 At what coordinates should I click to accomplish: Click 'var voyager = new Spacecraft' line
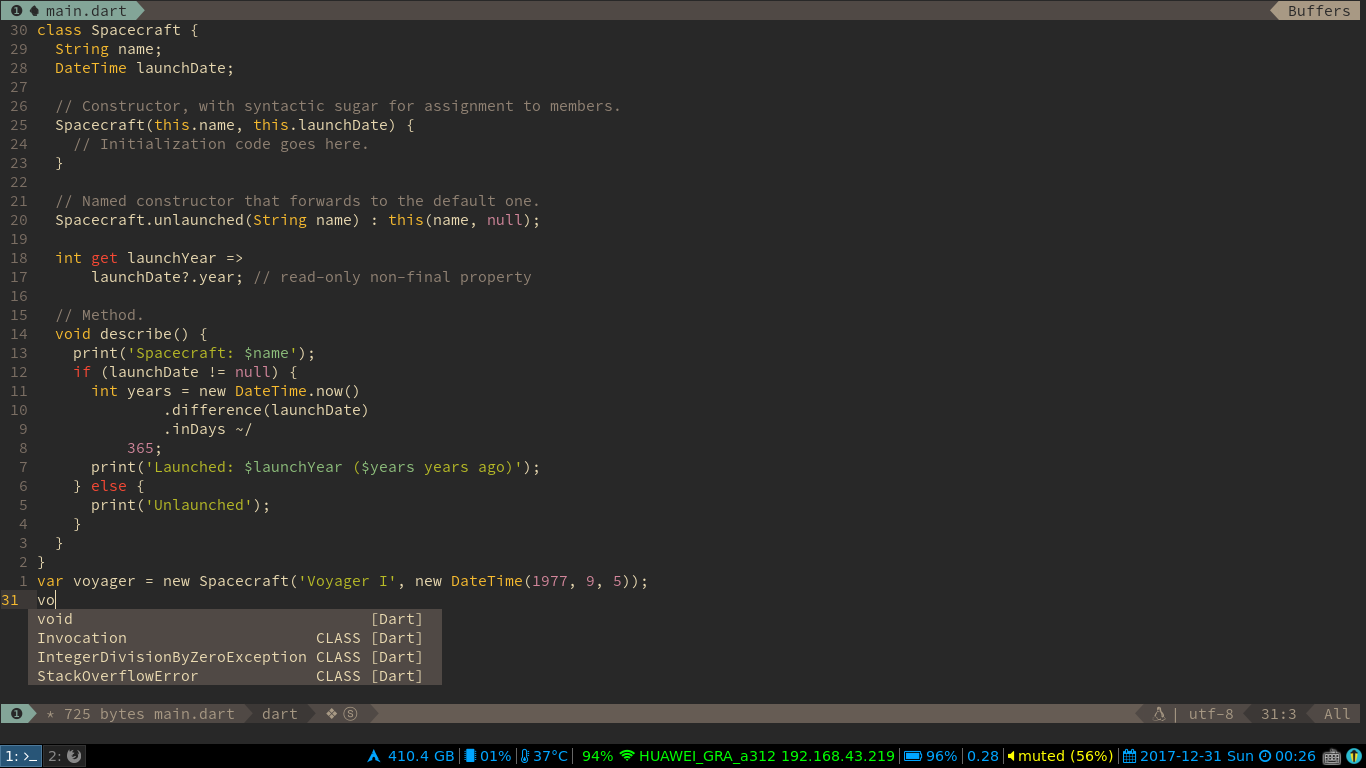[x=343, y=581]
